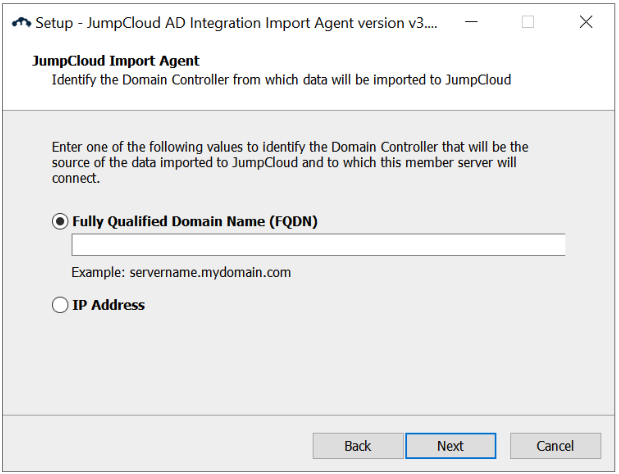Focus the FQDN text input field
The width and height of the screenshot is (619, 474).
pyautogui.click(x=318, y=245)
